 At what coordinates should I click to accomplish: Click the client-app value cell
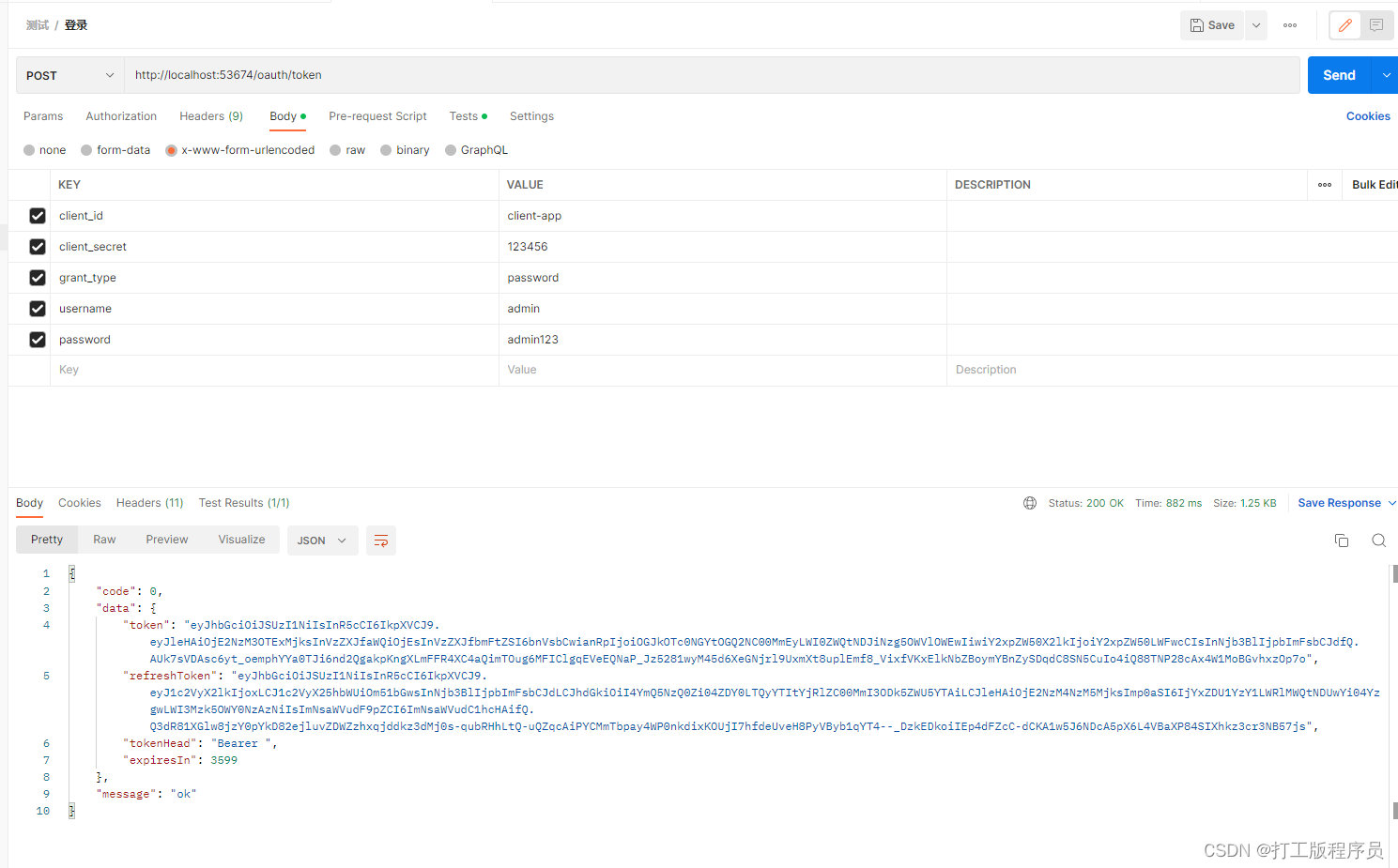pos(722,216)
